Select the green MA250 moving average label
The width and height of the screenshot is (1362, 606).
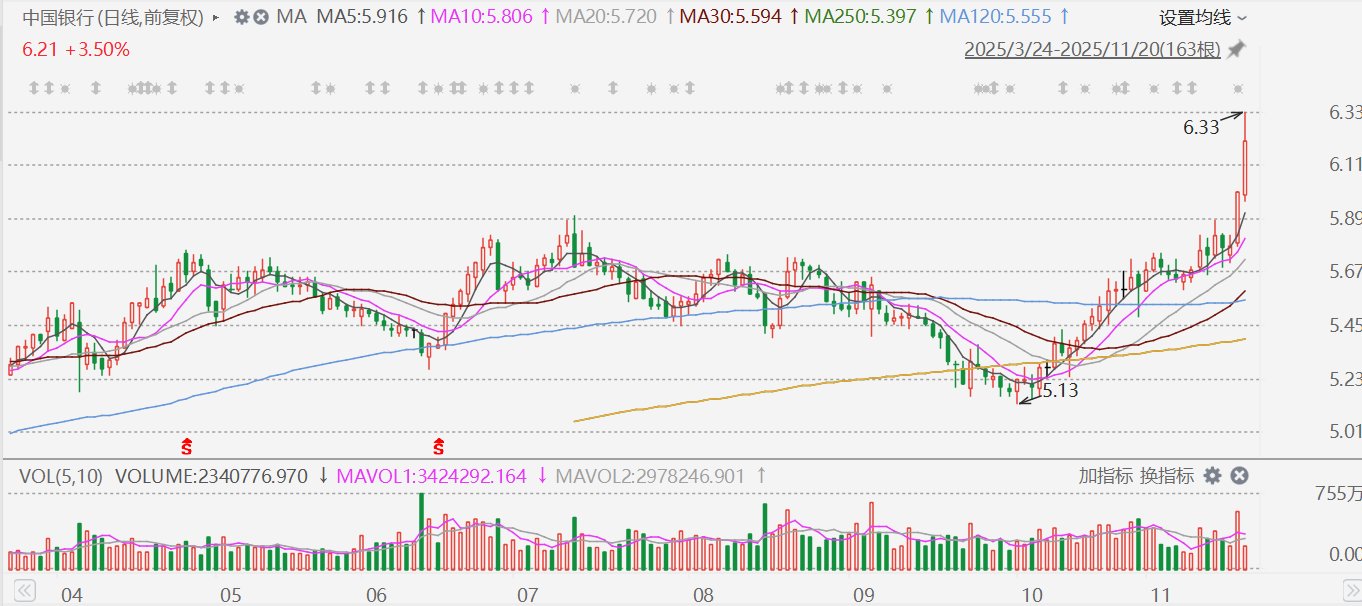[860, 17]
